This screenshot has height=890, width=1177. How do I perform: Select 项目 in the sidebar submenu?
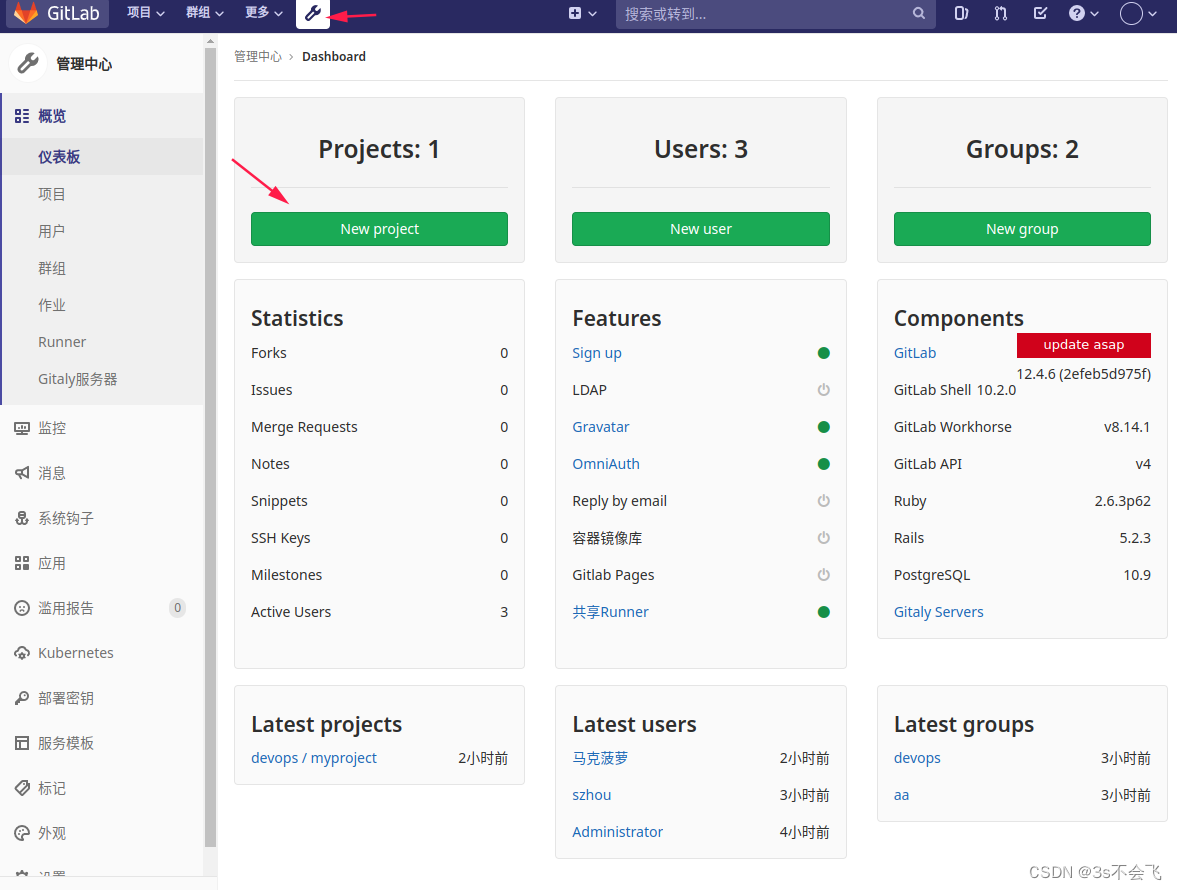[103, 194]
